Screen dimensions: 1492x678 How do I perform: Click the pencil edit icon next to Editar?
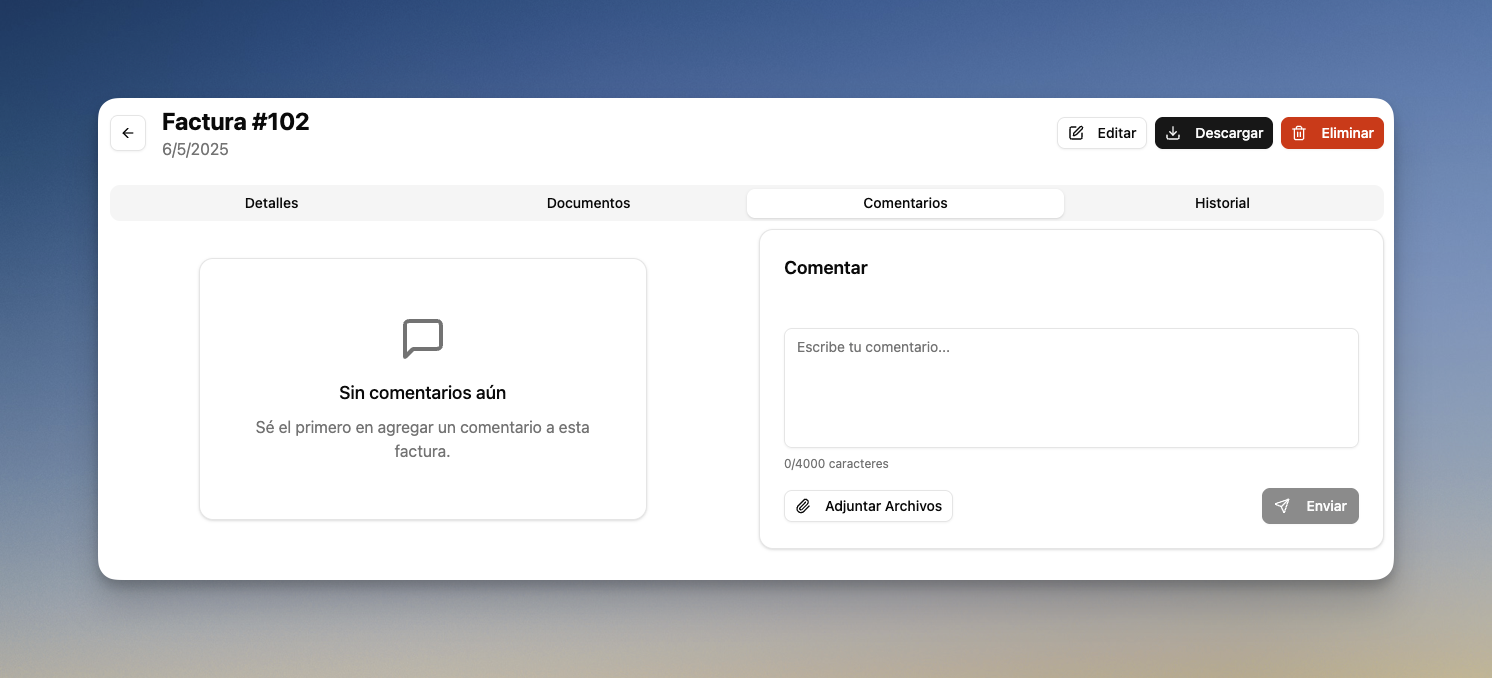coord(1076,132)
